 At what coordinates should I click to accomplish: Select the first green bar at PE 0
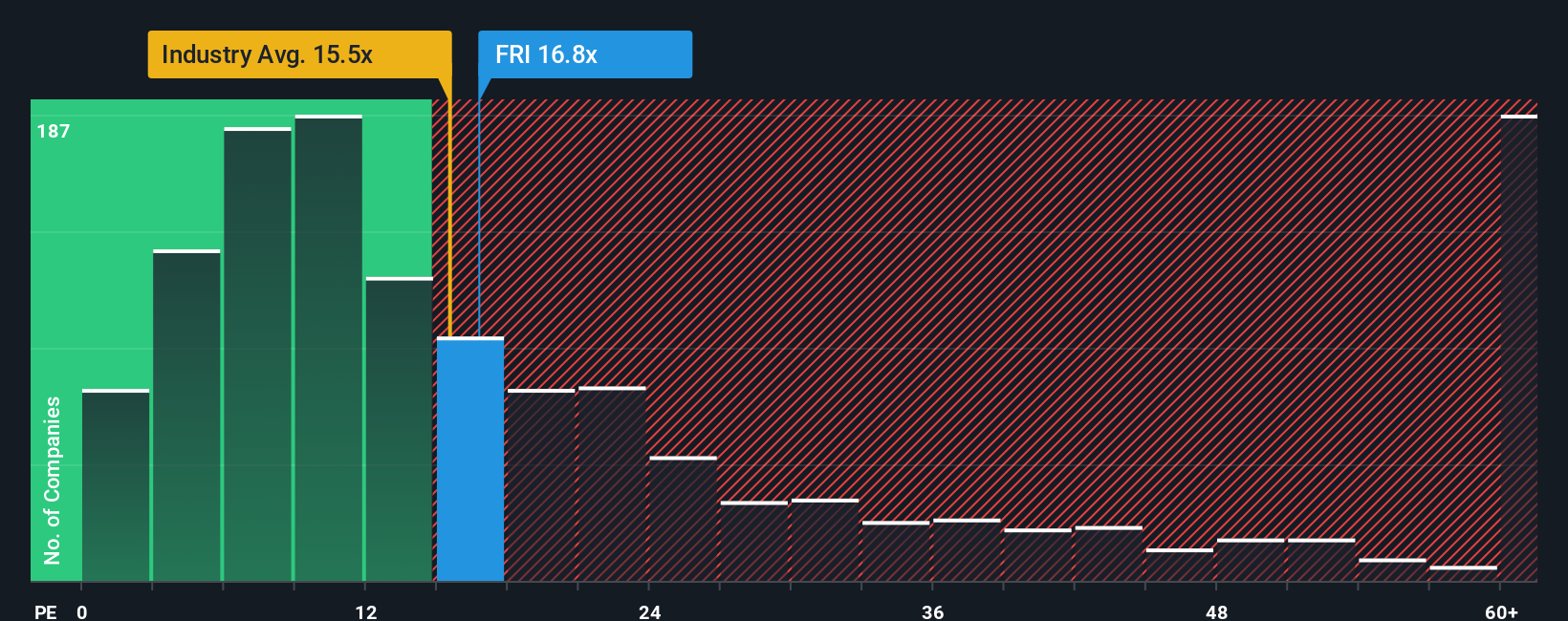116,485
